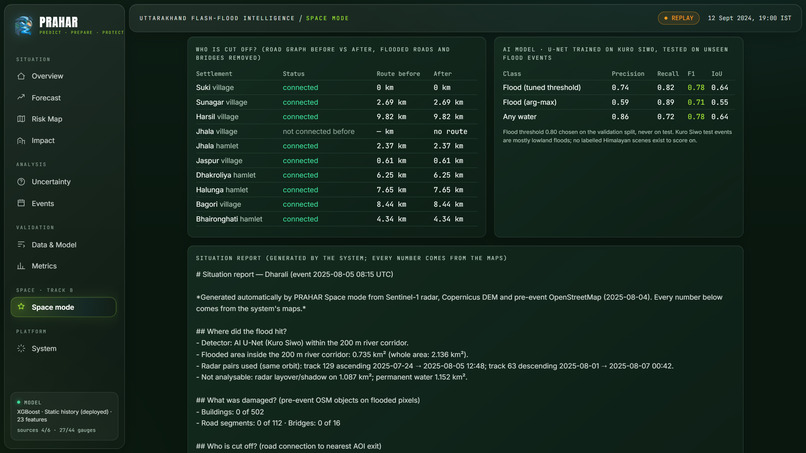Navigate to Impact
The width and height of the screenshot is (806, 453).
[x=63, y=140]
